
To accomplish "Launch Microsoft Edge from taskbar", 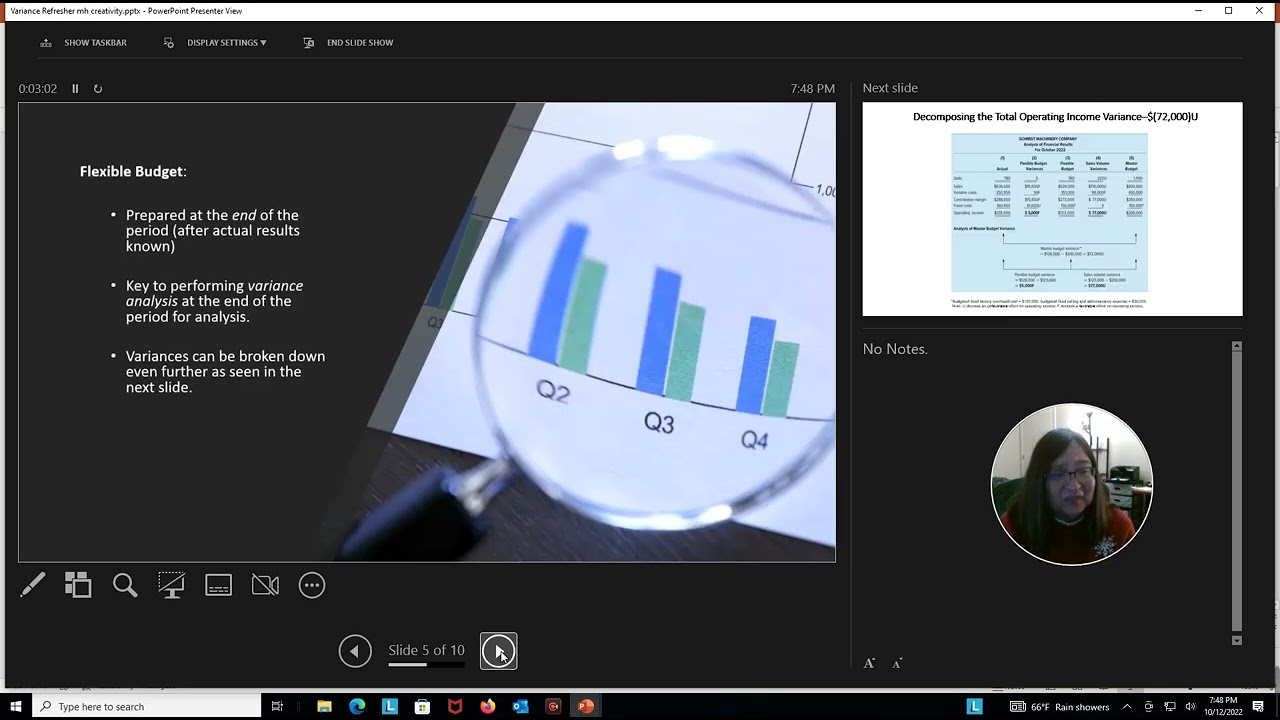I will 357,707.
